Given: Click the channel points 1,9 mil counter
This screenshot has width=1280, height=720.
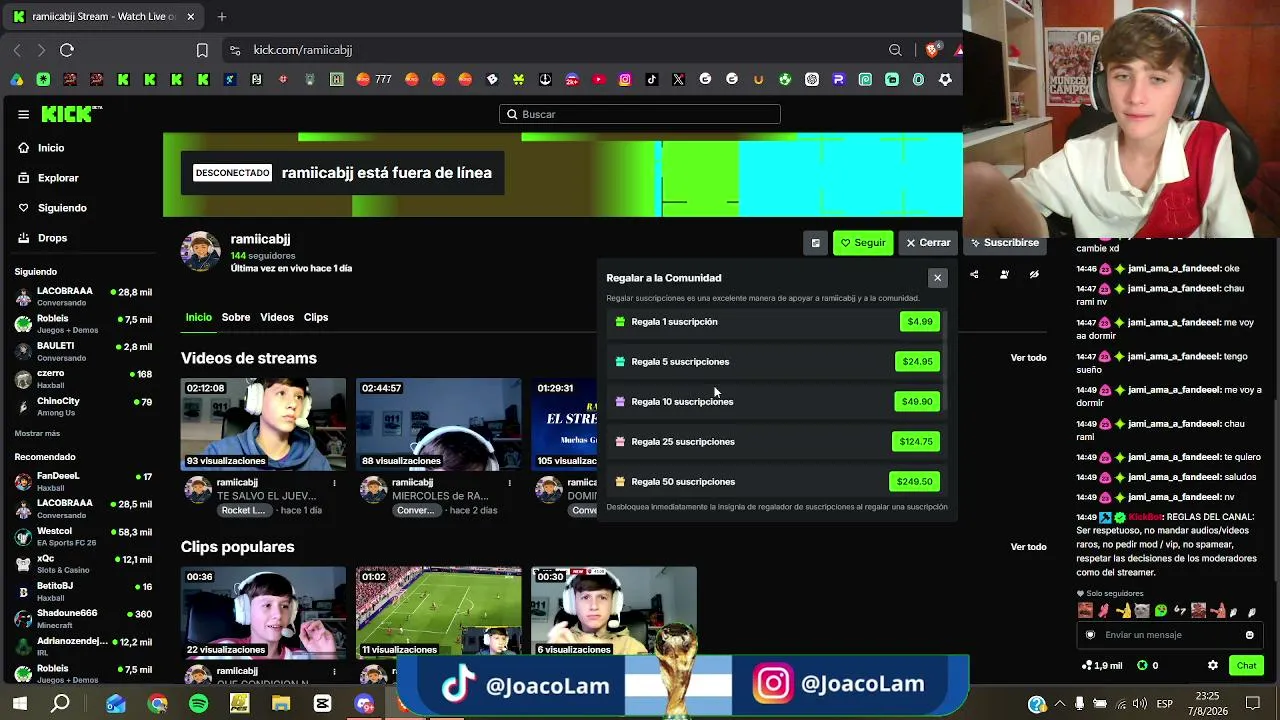Looking at the screenshot, I should coord(1102,665).
